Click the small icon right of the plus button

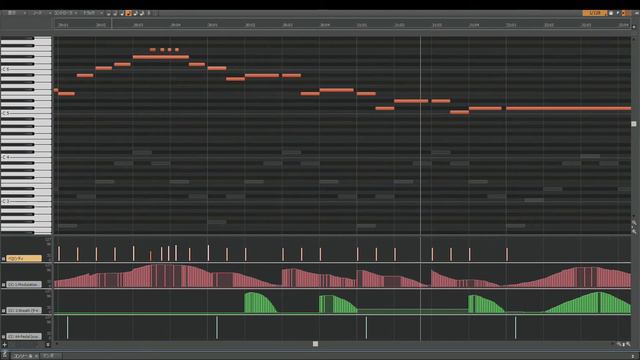[48, 344]
